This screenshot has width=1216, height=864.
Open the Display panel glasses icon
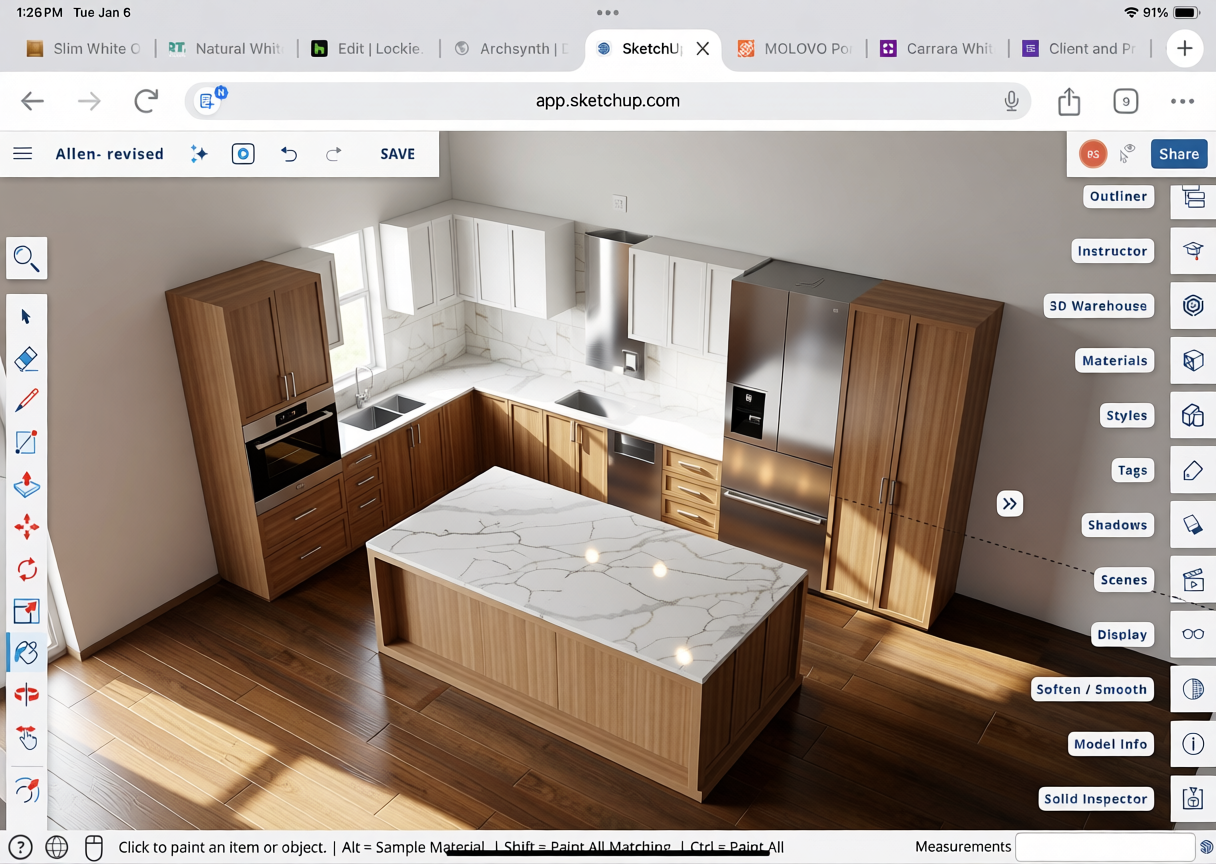[x=1193, y=634]
